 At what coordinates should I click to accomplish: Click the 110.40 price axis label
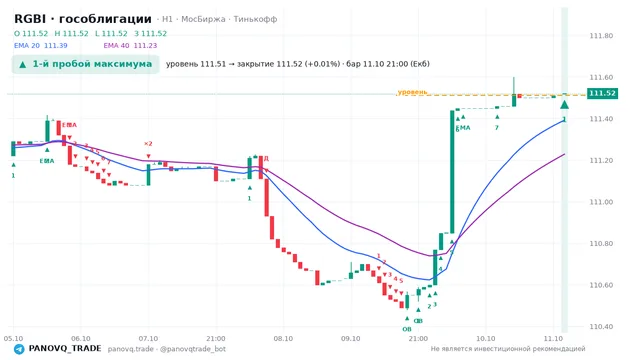[x=601, y=327]
